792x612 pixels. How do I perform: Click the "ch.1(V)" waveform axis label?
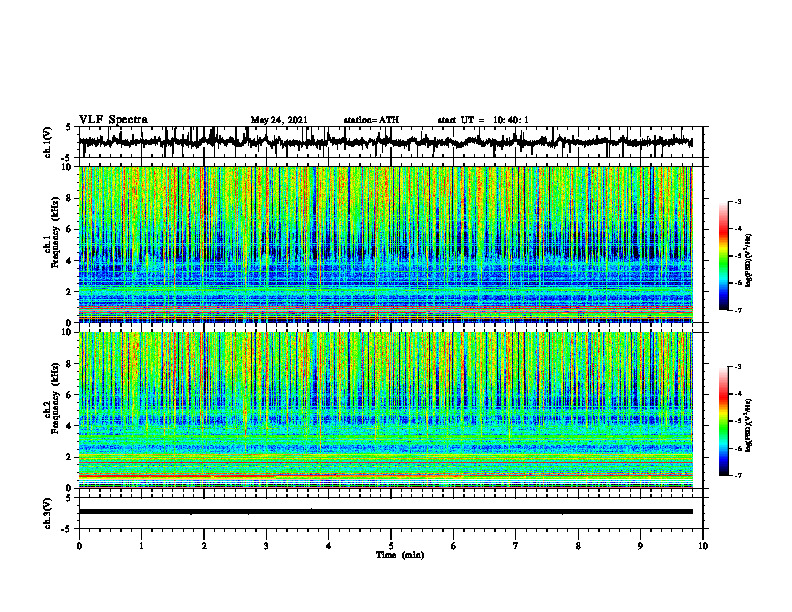[x=48, y=142]
